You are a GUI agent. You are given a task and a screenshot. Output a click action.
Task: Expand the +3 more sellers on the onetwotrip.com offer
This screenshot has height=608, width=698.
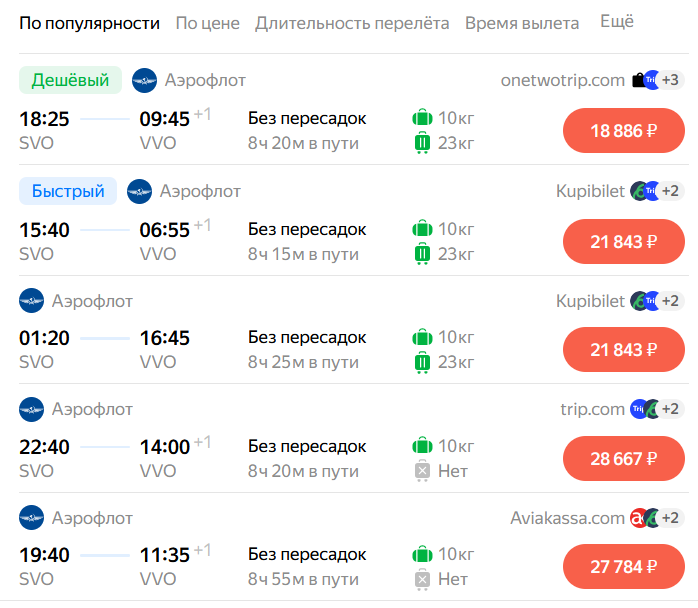click(670, 80)
